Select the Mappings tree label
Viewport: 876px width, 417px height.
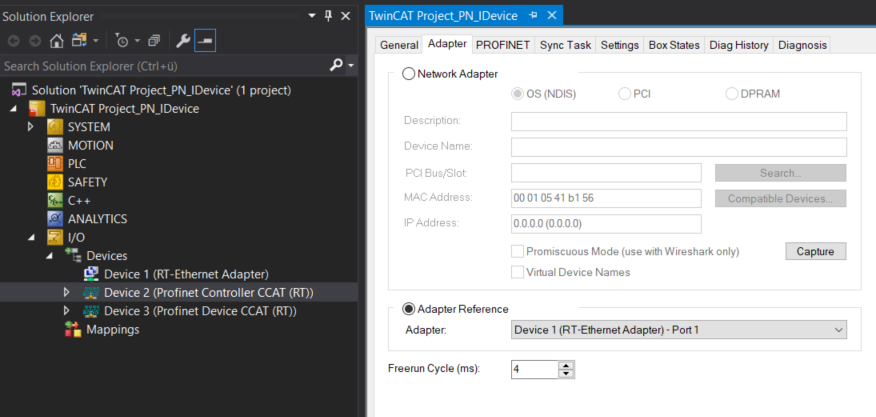[x=113, y=329]
